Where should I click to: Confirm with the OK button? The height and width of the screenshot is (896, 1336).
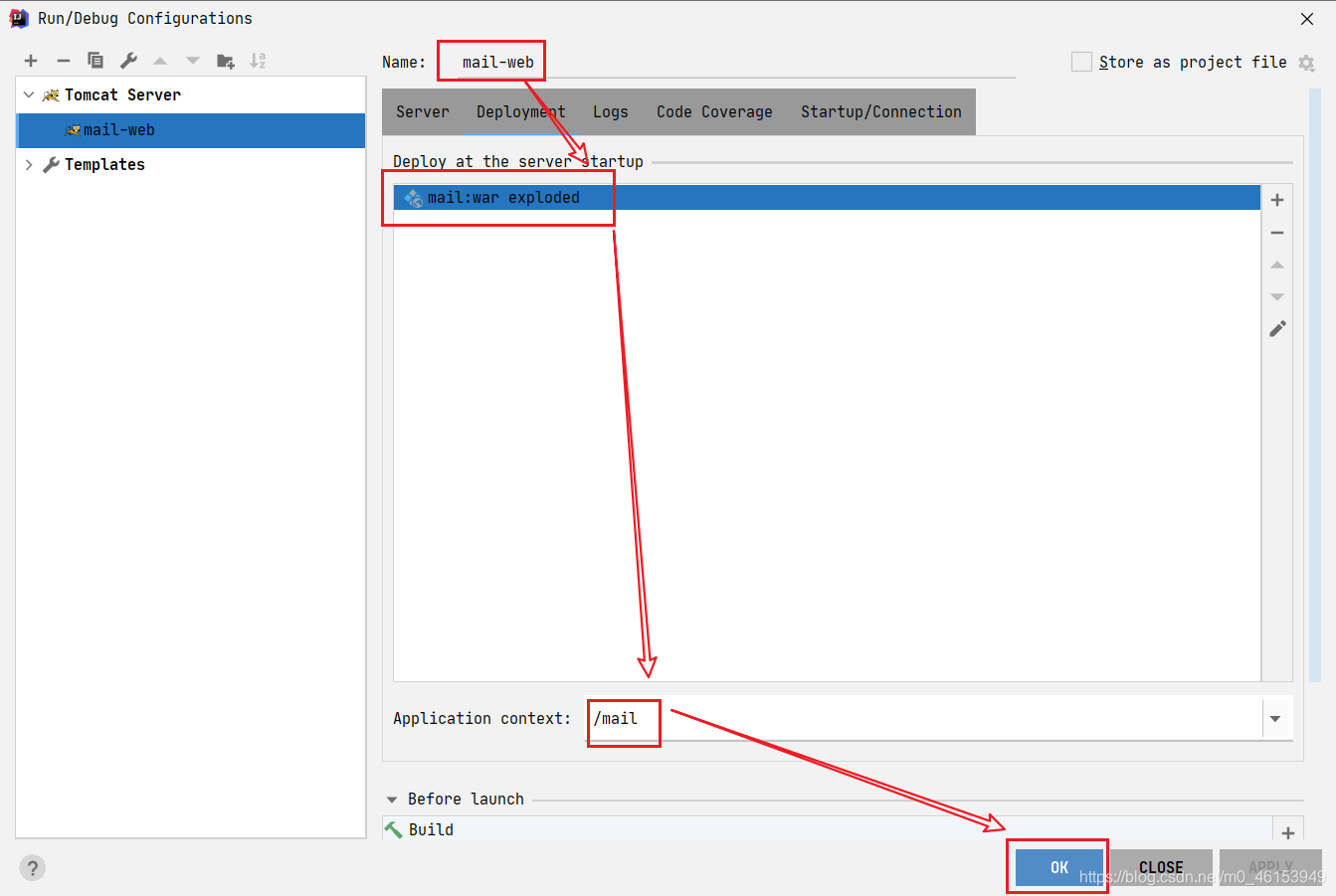pyautogui.click(x=1059, y=867)
